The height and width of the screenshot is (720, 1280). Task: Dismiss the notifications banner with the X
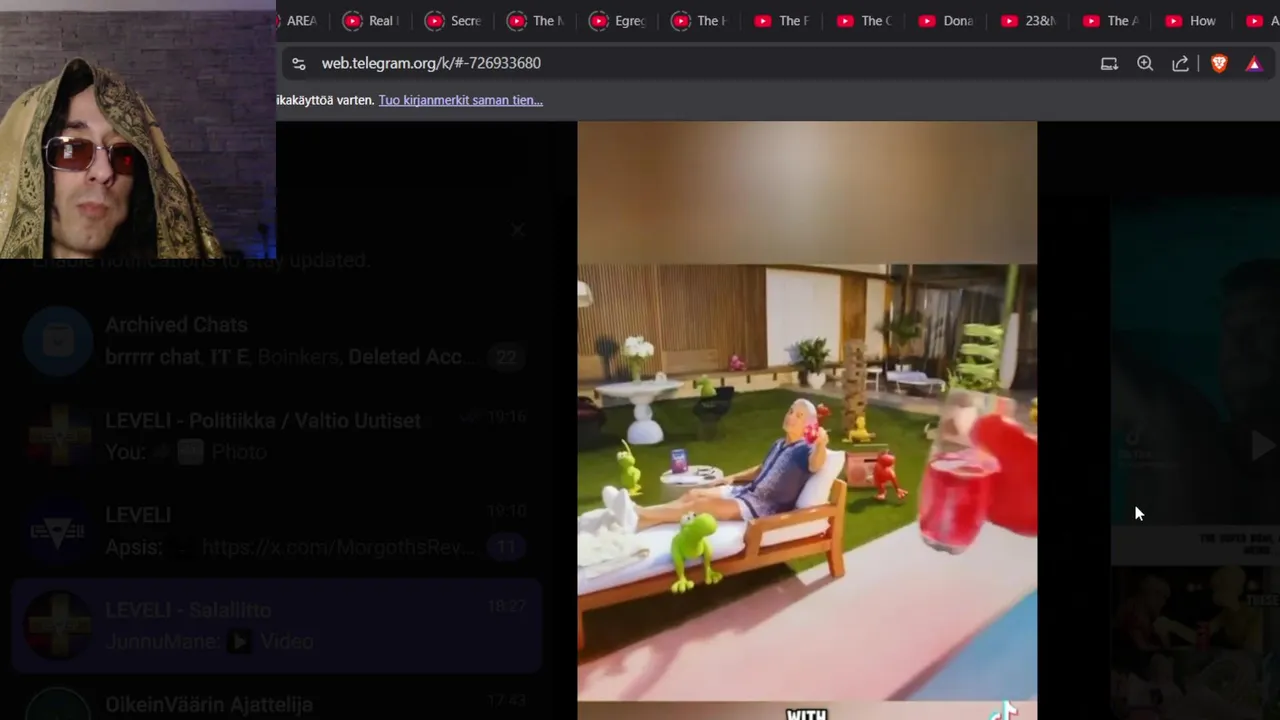[517, 230]
